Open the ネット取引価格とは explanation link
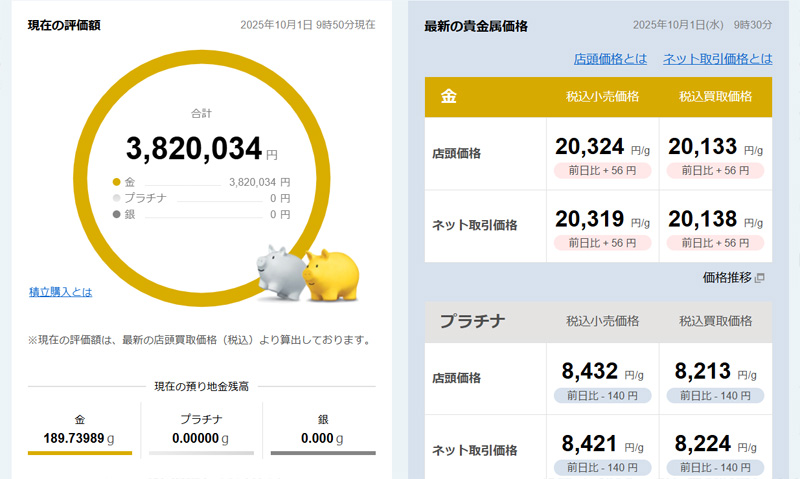The width and height of the screenshot is (800, 479). click(x=717, y=59)
